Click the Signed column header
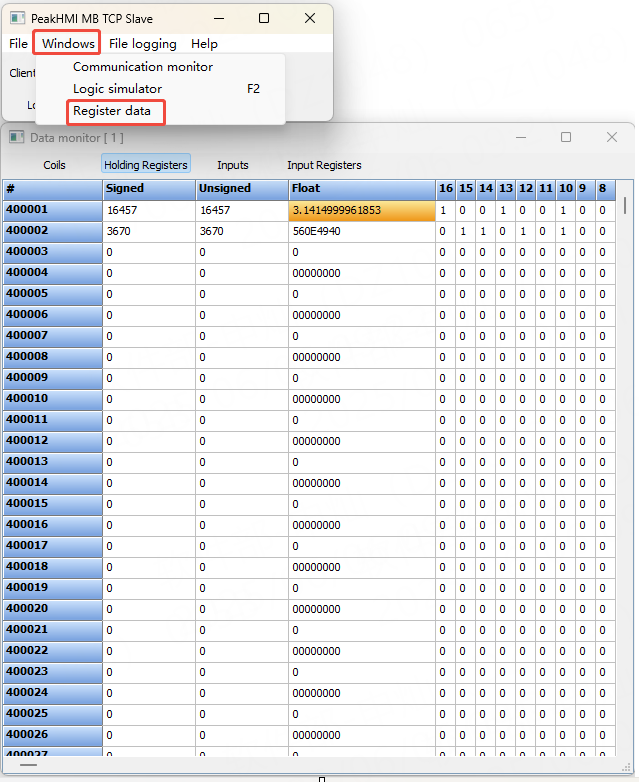 pyautogui.click(x=125, y=188)
